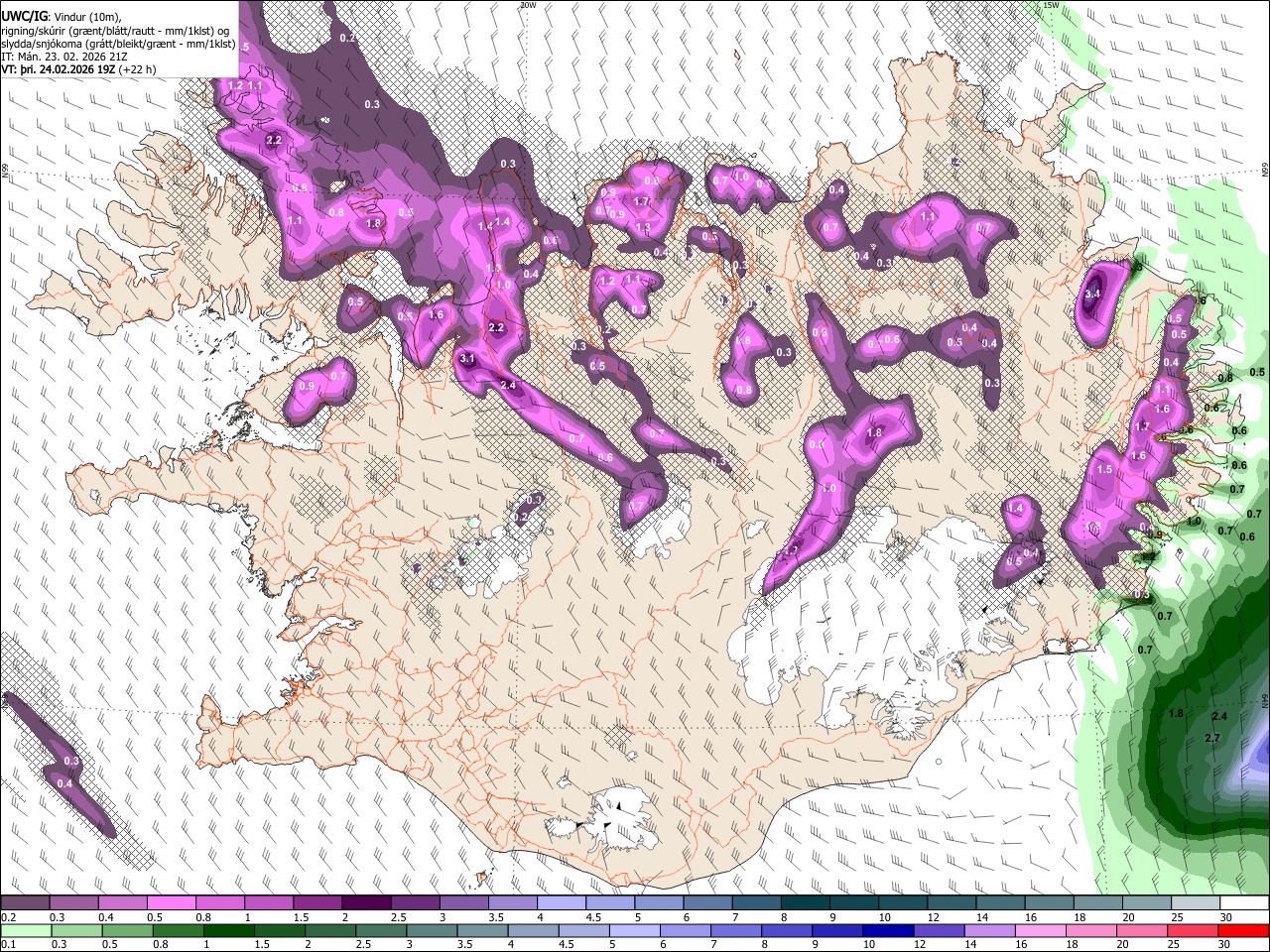Pick the snow-scale swatch starting at 0.2
Viewport: 1270px width, 952px height.
click(26, 903)
